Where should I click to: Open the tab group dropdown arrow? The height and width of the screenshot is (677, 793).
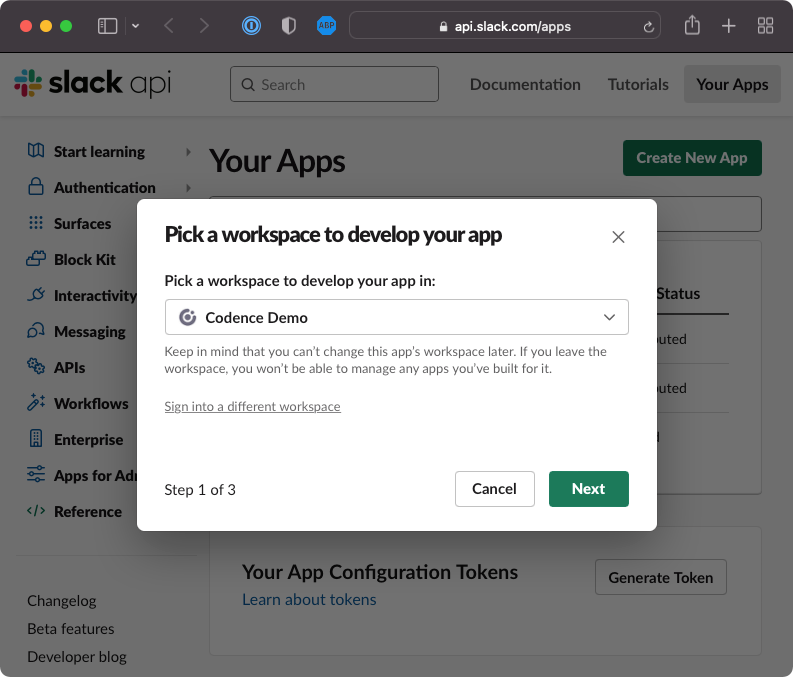click(x=135, y=26)
